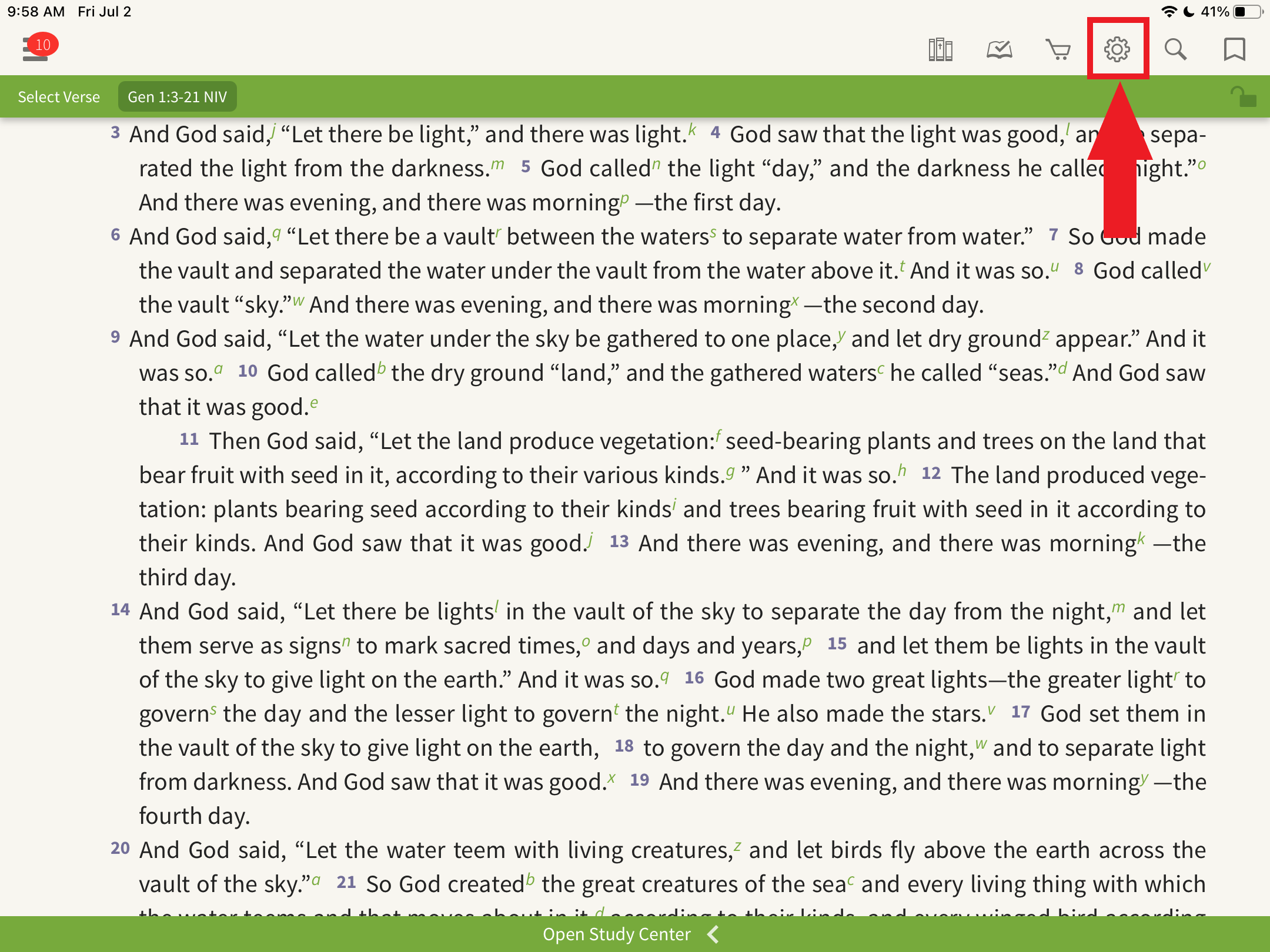The height and width of the screenshot is (952, 1270).
Task: Tap verse number 6
Action: pos(115,235)
